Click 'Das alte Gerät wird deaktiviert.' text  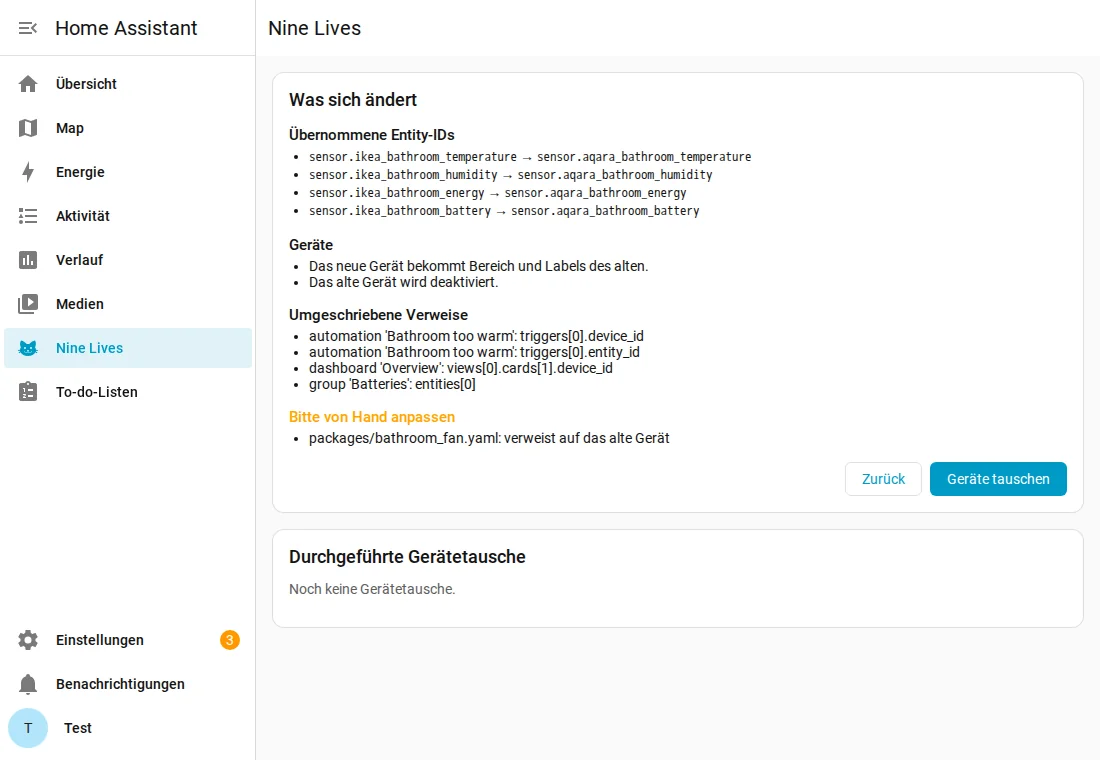tap(403, 282)
